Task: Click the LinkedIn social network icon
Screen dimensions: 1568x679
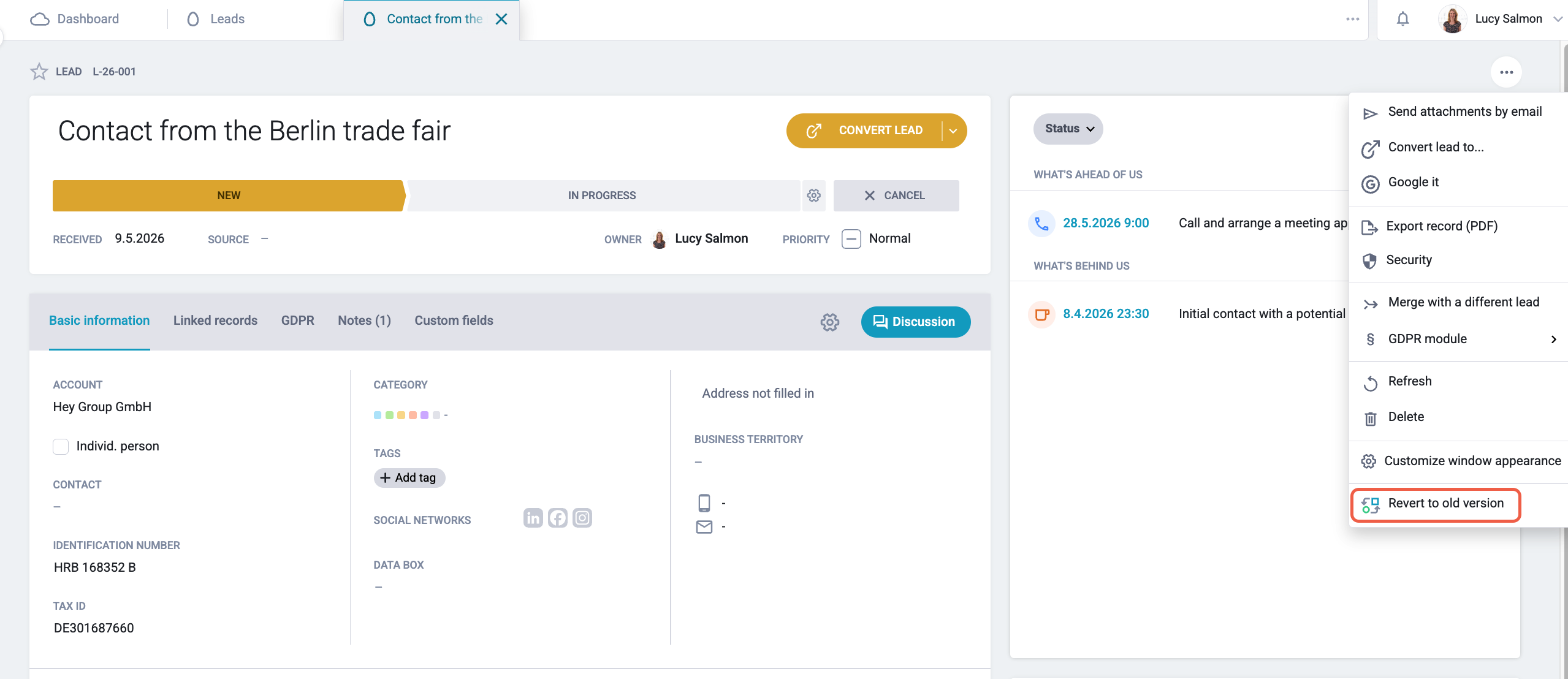Action: (x=533, y=518)
